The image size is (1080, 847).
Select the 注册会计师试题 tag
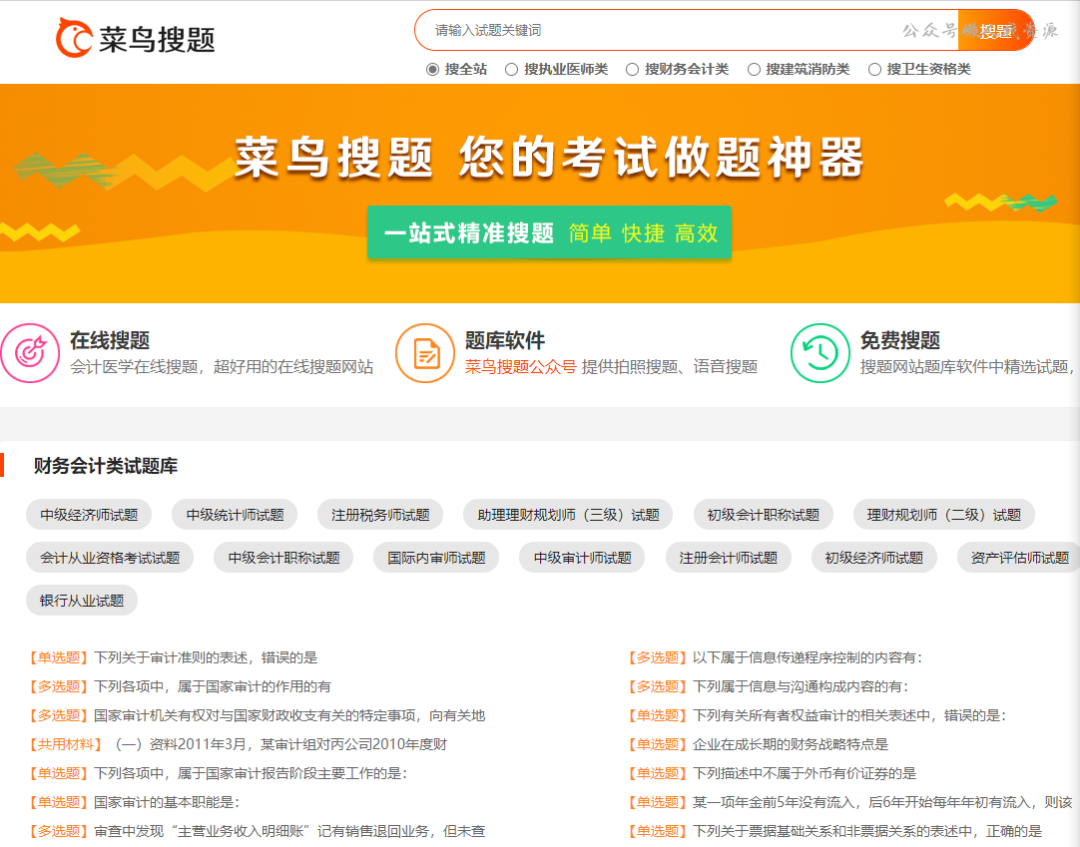click(x=728, y=558)
